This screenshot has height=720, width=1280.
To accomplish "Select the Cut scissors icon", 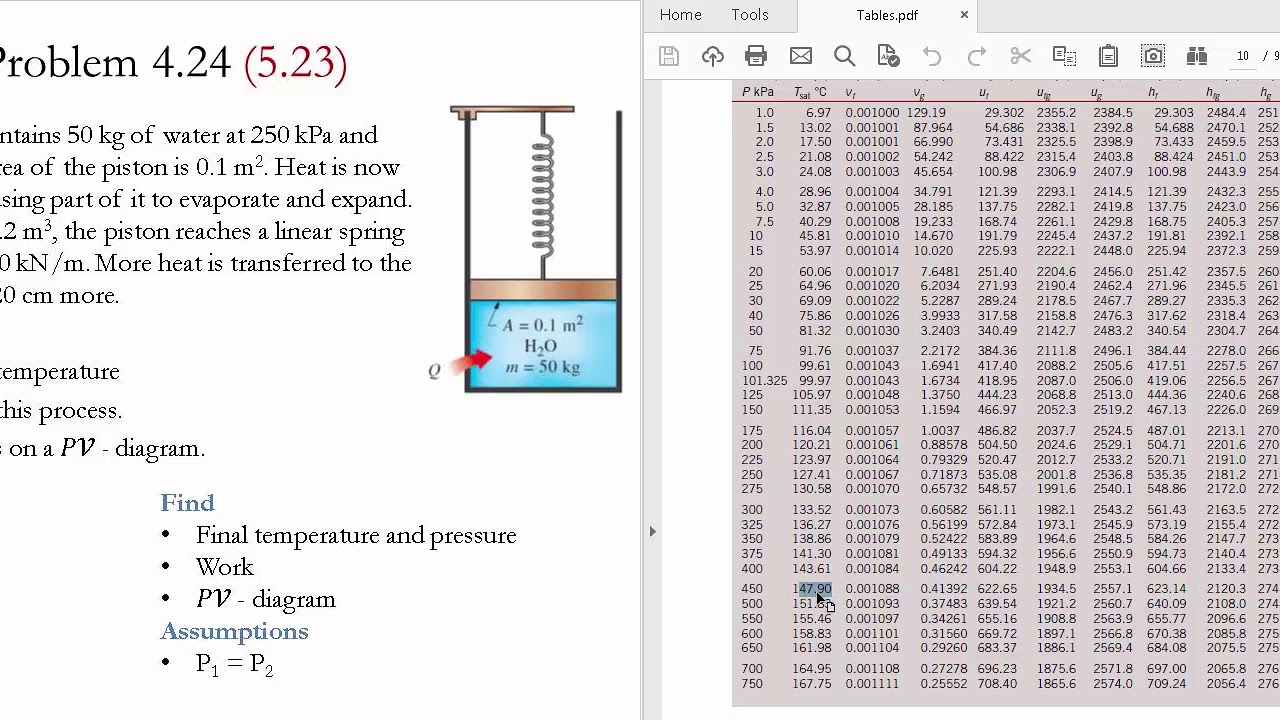I will coord(1020,56).
